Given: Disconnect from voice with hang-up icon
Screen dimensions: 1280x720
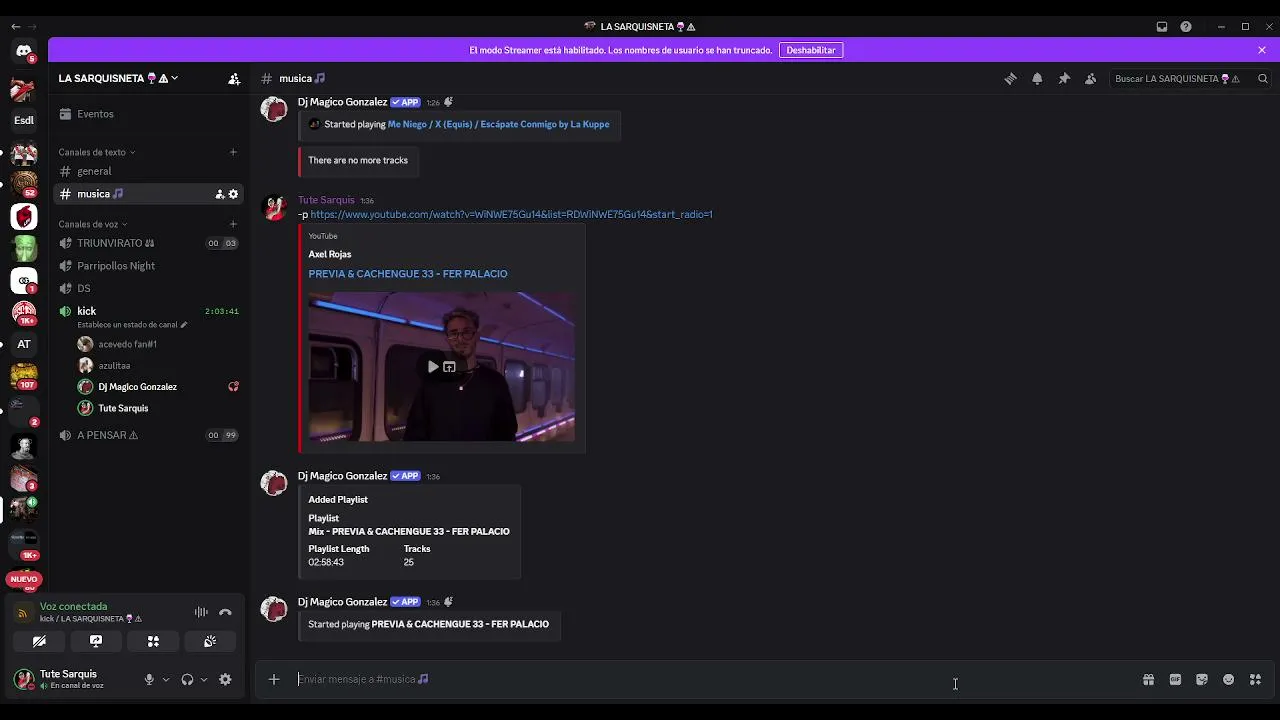Looking at the screenshot, I should click(x=225, y=612).
